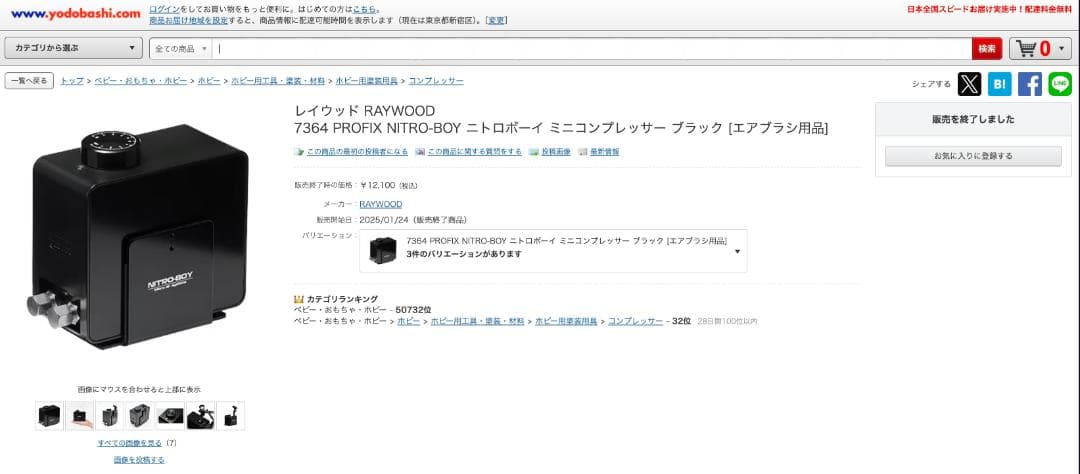Open the 商品お届け地域を設定 link

point(189,21)
